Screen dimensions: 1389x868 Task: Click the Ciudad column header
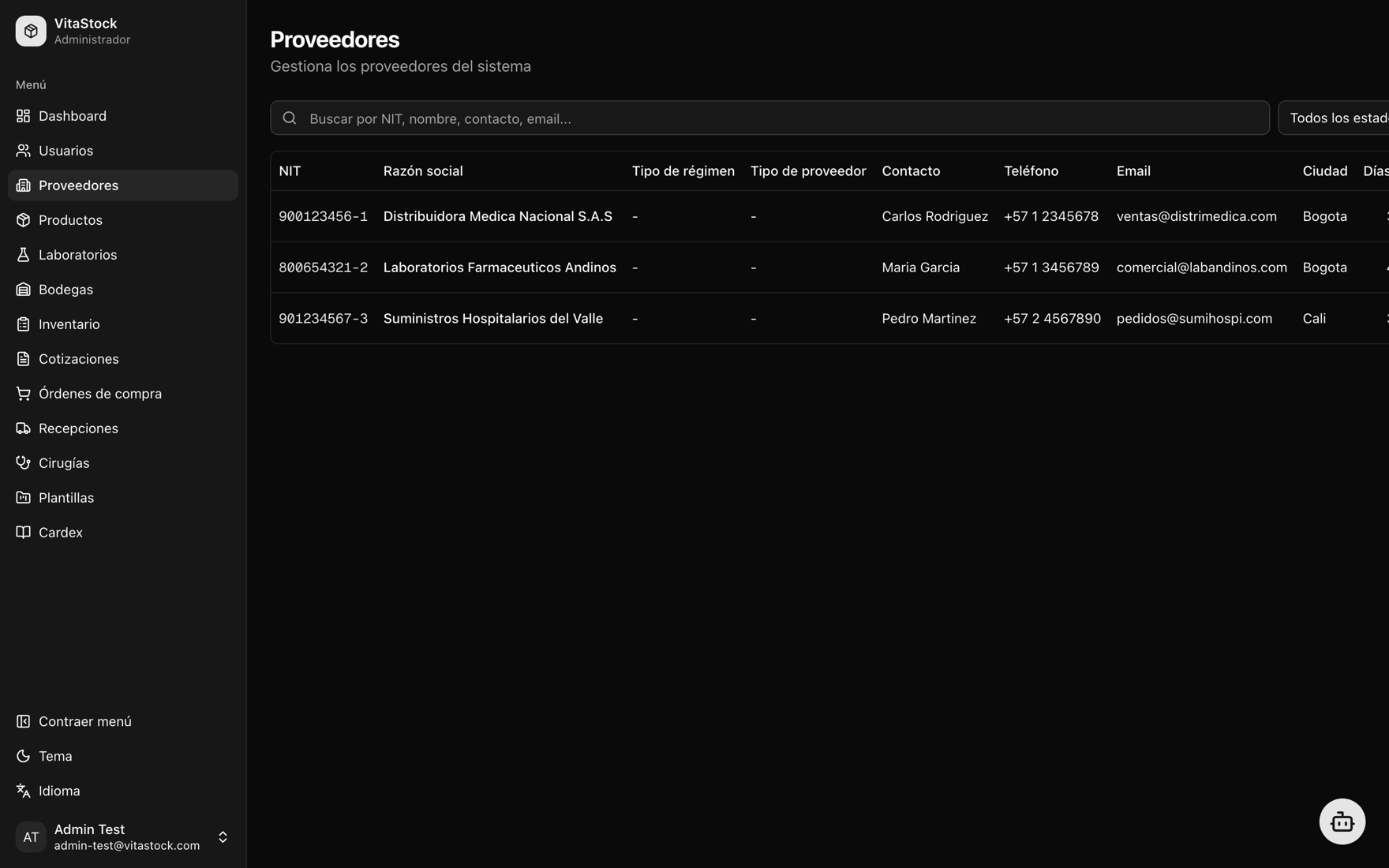[x=1325, y=171]
